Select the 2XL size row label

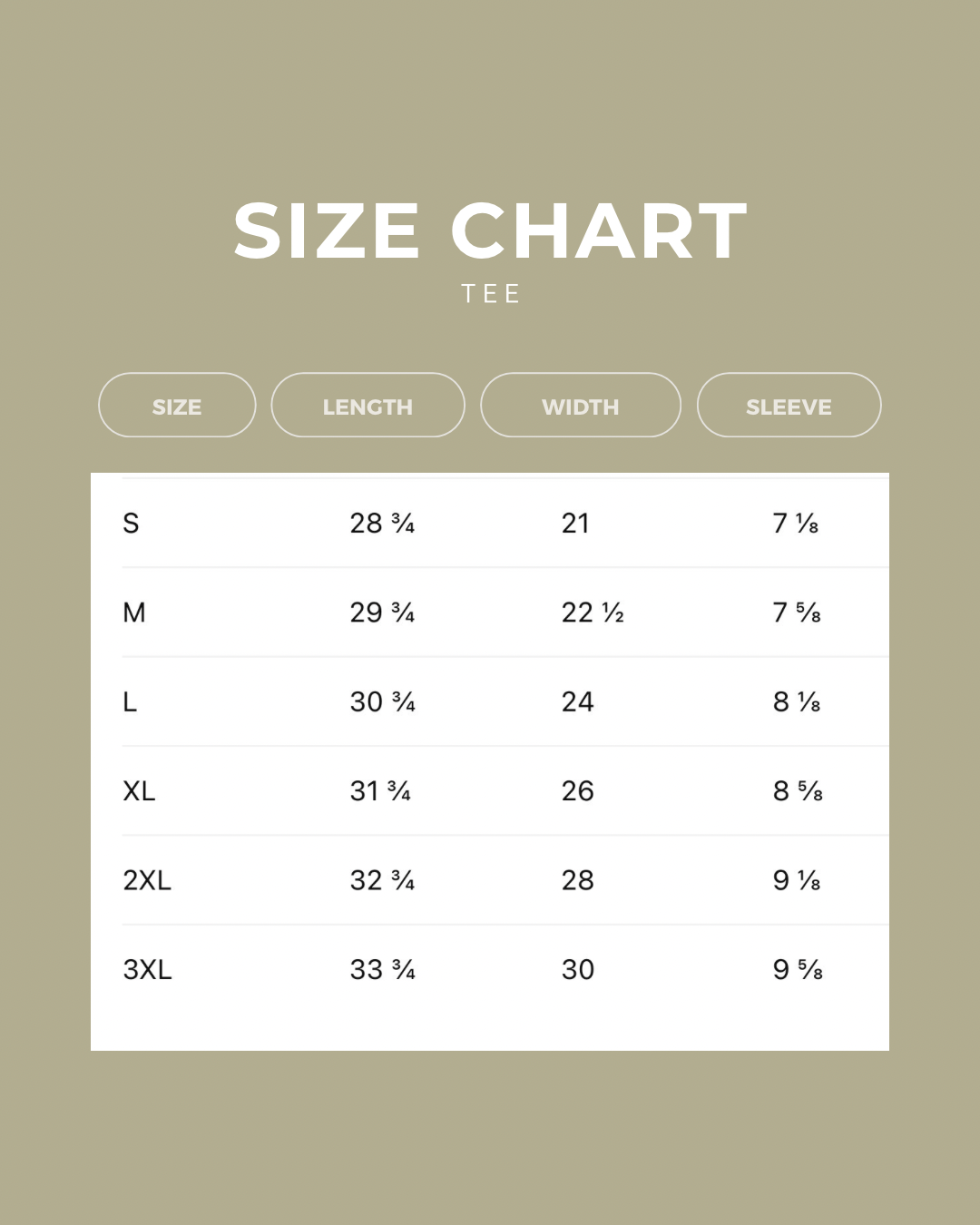[147, 880]
